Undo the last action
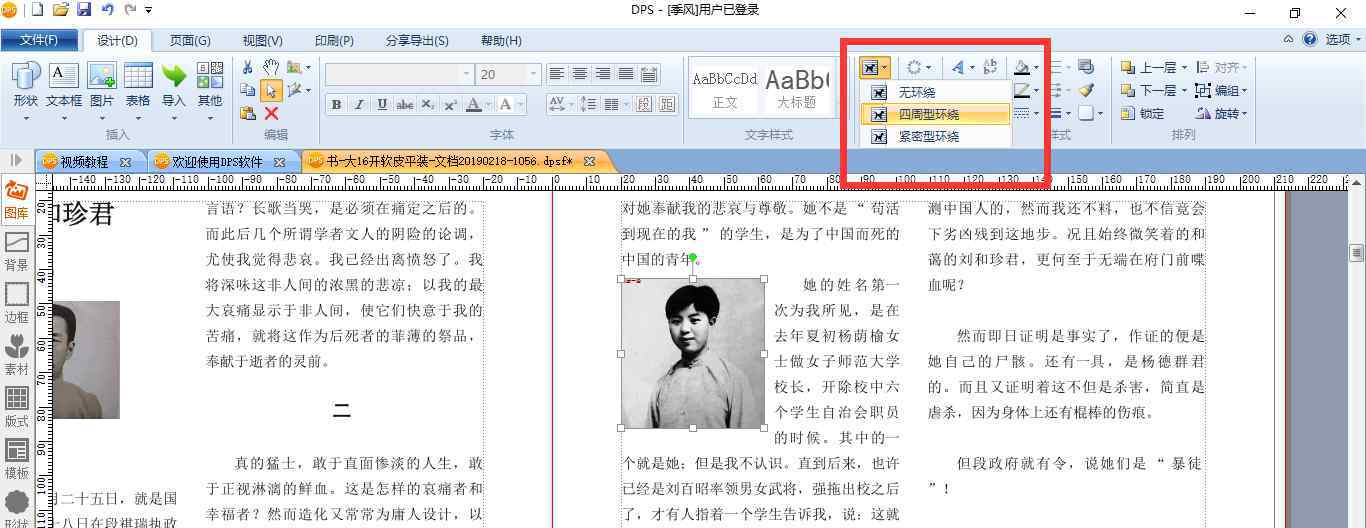This screenshot has height=528, width=1366. coord(107,10)
